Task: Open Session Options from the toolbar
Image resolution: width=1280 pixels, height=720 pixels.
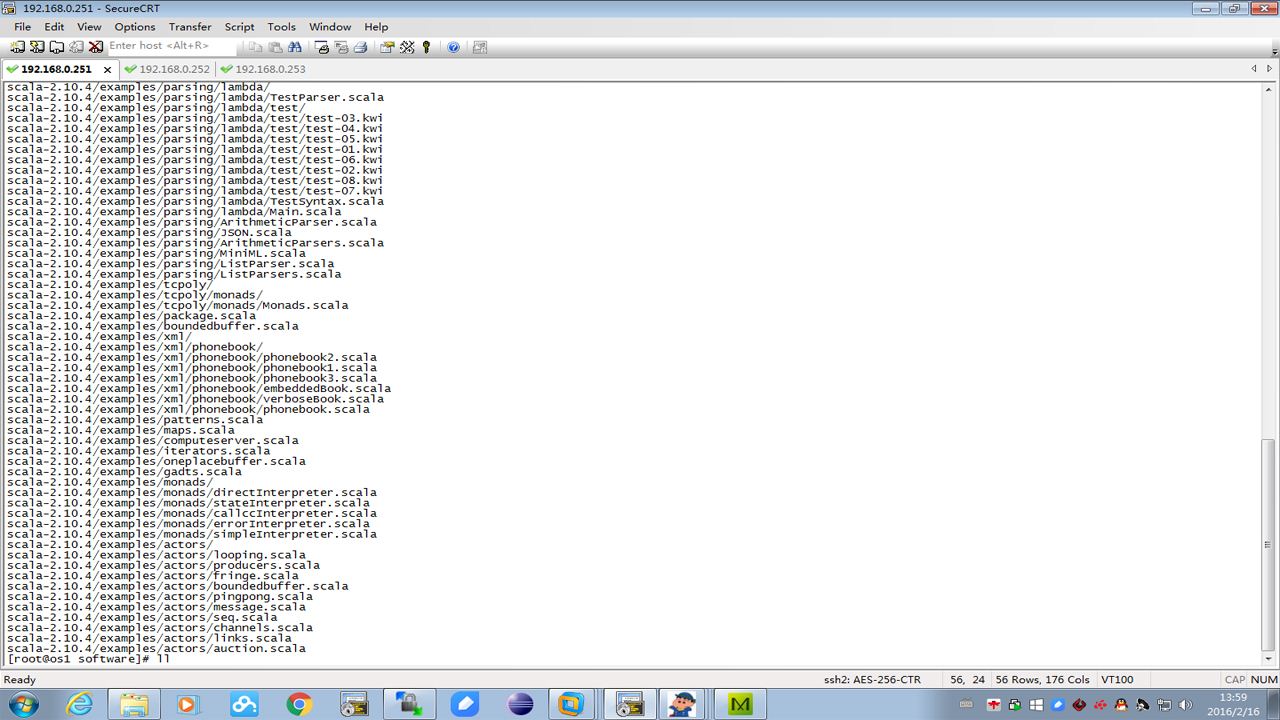Action: [x=387, y=47]
